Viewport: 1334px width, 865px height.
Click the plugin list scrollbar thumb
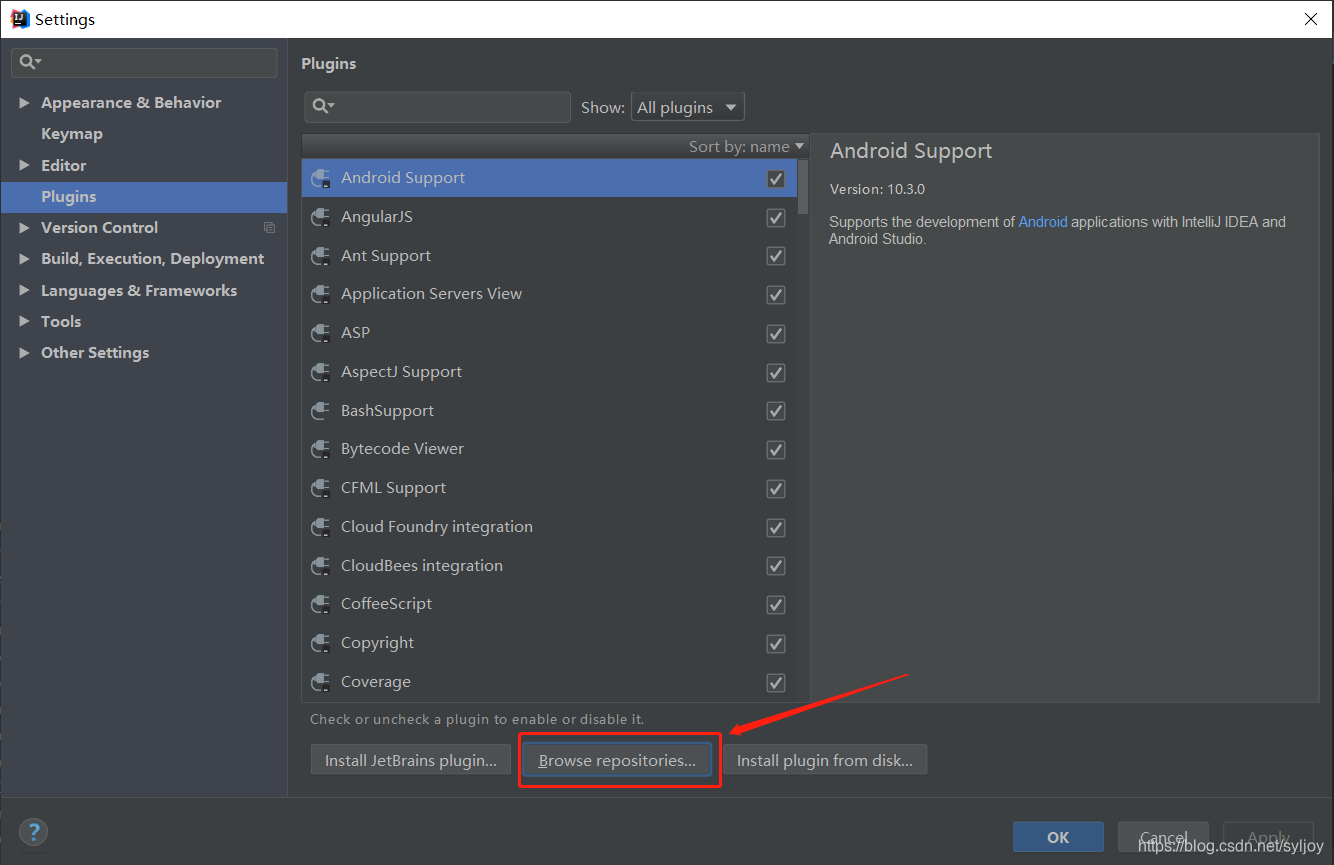point(804,185)
